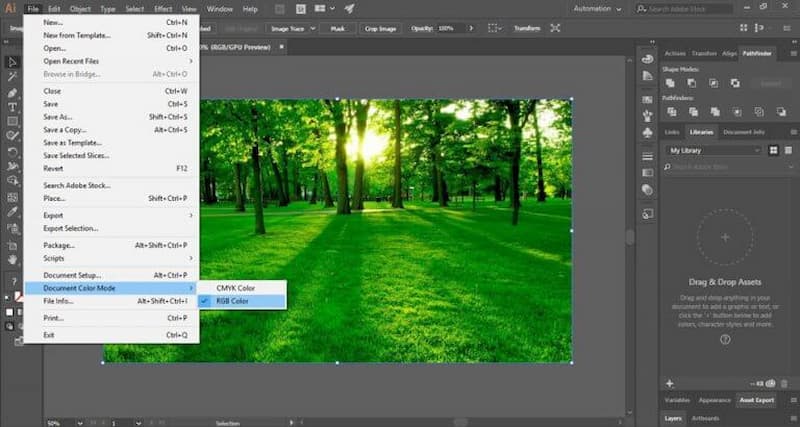
Task: Open the Symbols panel club icon
Action: coord(647,133)
